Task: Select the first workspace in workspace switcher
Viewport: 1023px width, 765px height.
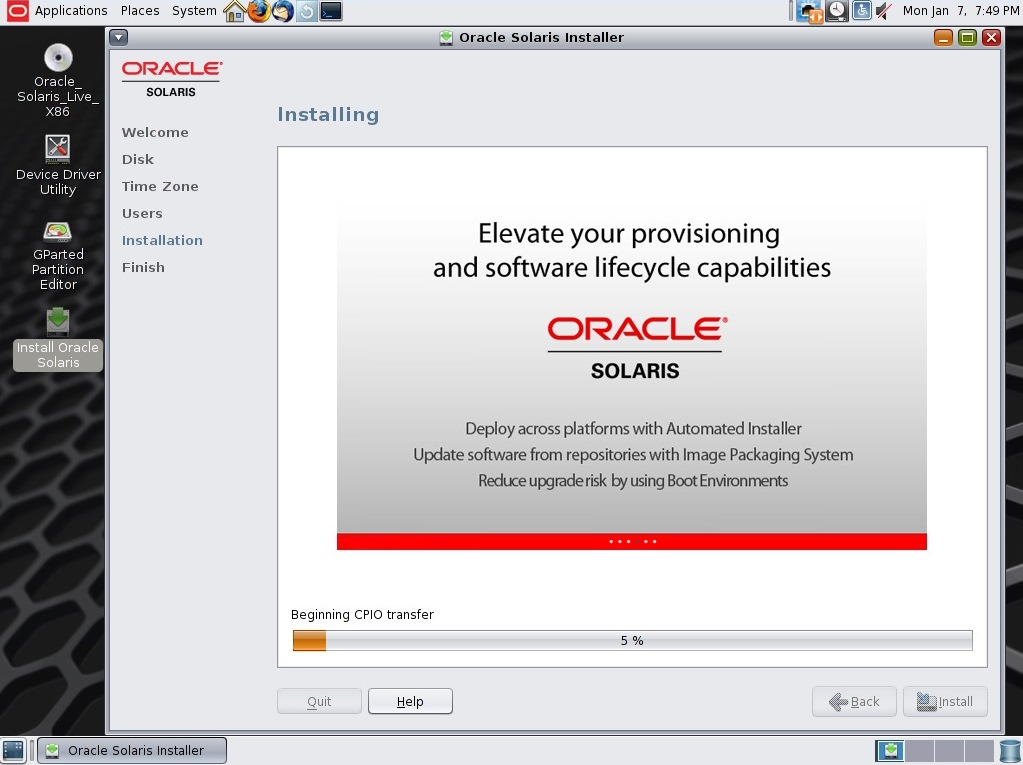Action: click(890, 751)
